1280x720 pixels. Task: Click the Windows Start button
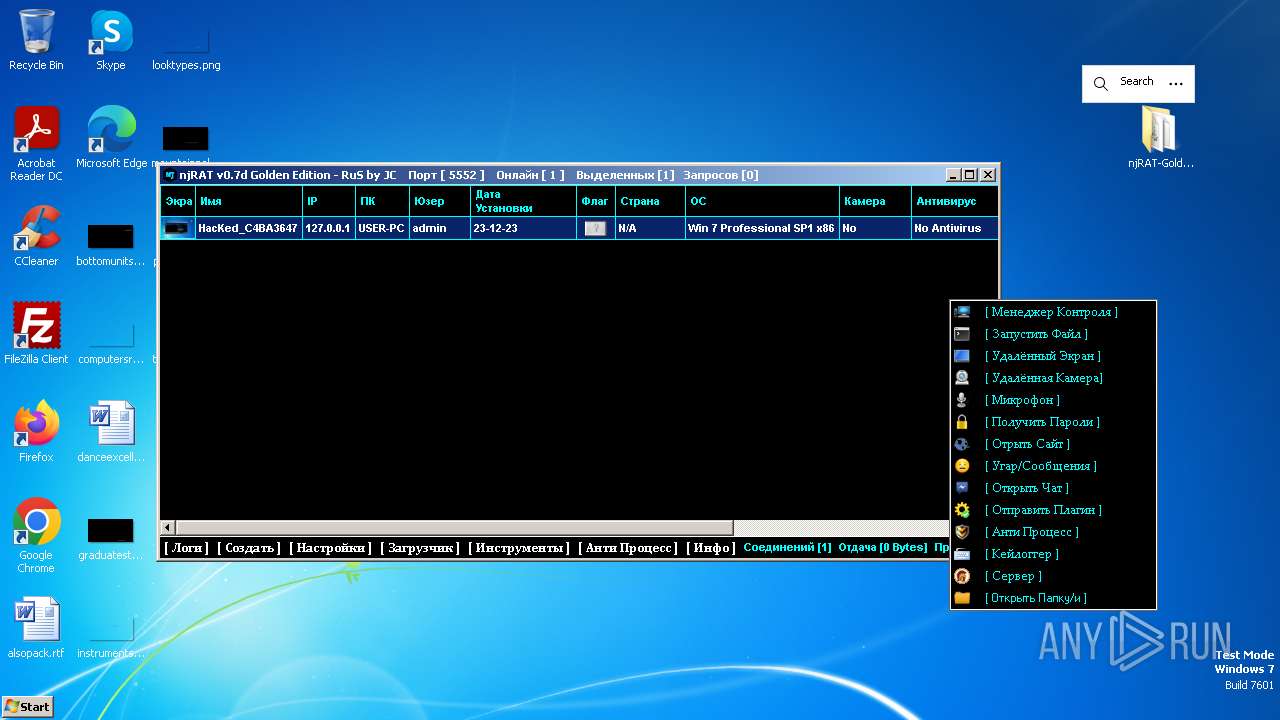coord(27,707)
